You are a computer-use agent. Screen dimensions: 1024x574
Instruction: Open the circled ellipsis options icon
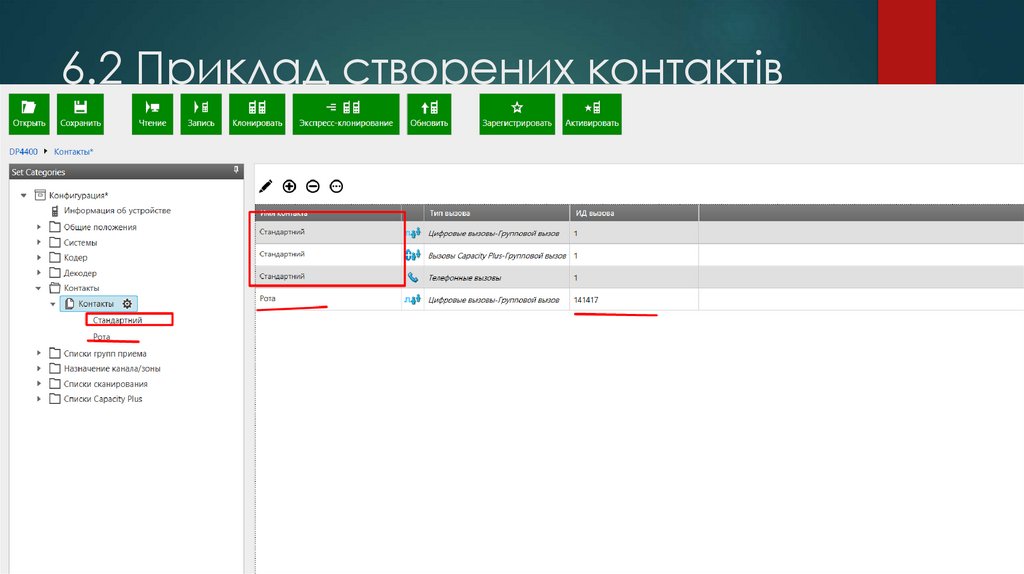[x=336, y=187]
